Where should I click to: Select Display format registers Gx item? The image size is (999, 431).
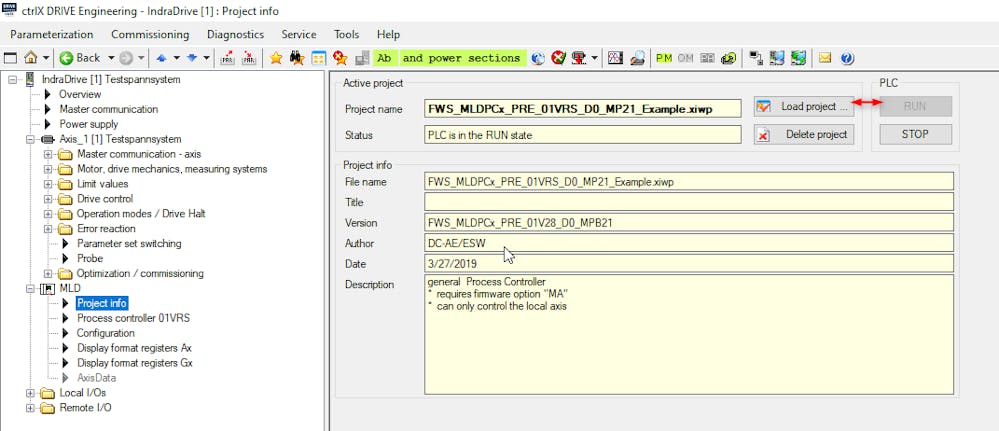coord(135,363)
